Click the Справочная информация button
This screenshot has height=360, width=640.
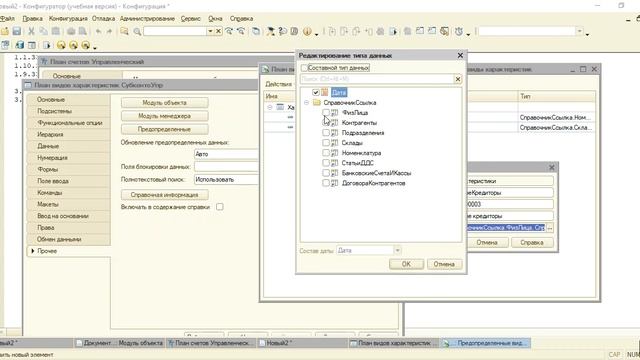point(164,195)
